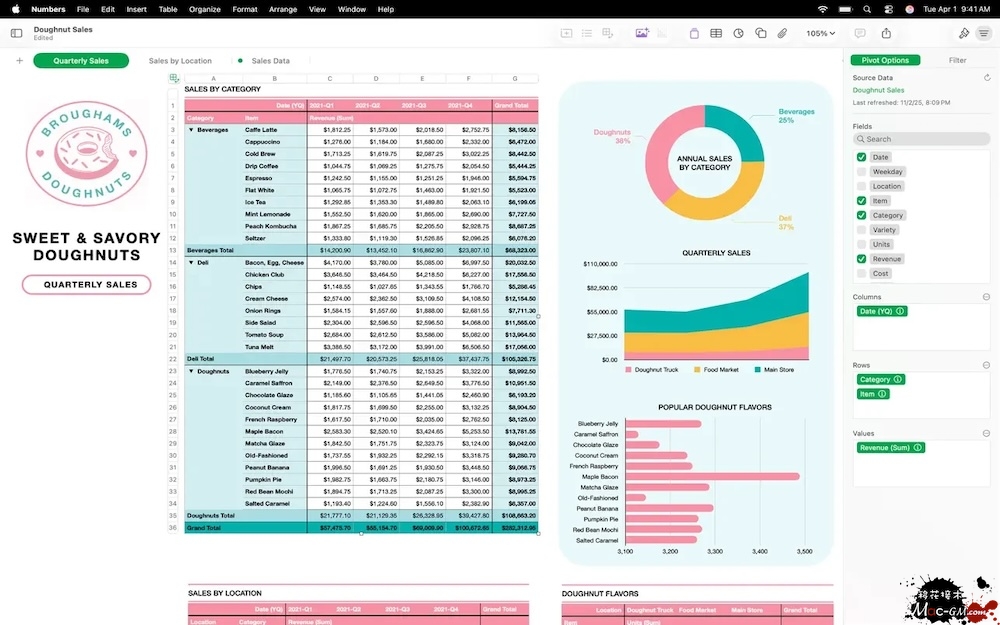The height and width of the screenshot is (625, 1000).
Task: Uncheck the Revenue field checkbox
Action: [862, 259]
